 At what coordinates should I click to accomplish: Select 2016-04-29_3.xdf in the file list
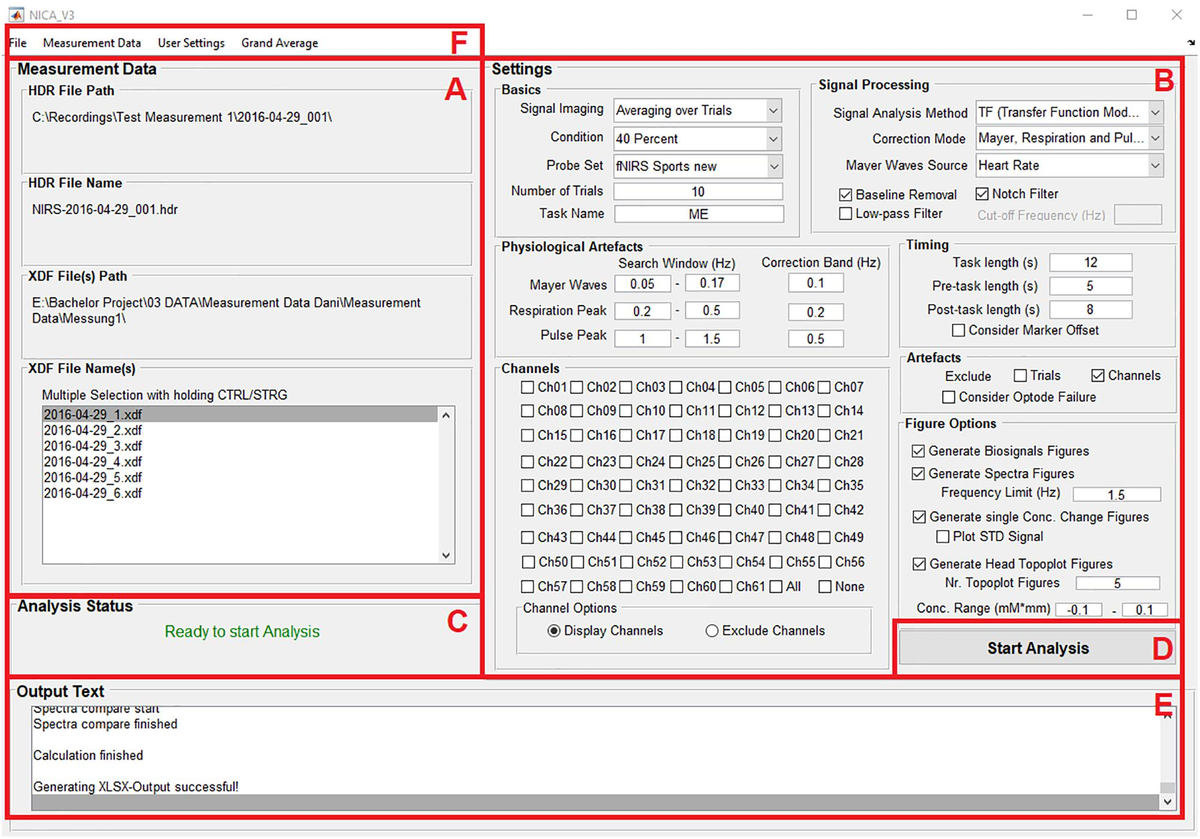click(93, 446)
